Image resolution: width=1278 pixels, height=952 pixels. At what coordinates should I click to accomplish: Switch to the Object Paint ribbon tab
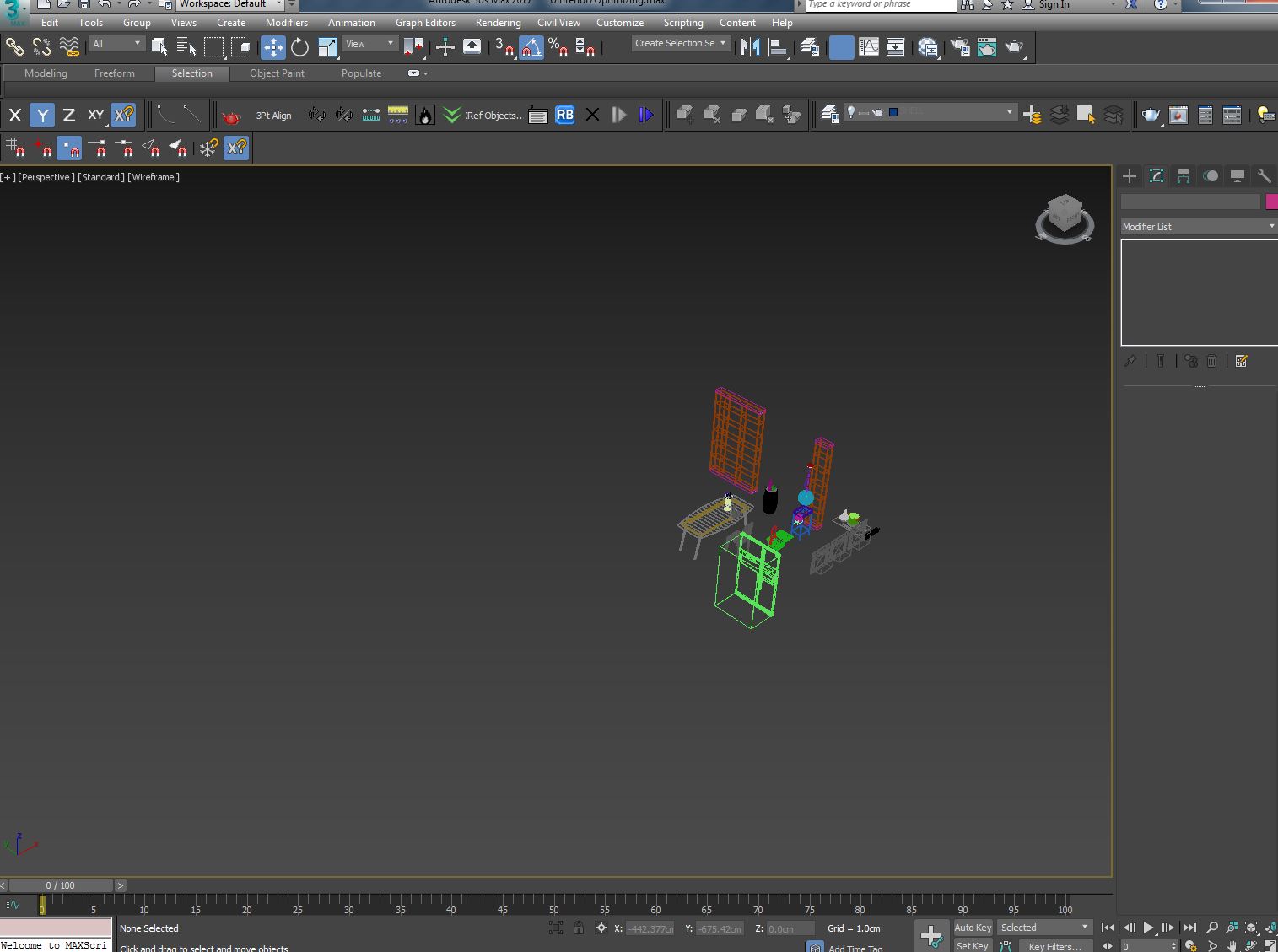tap(277, 73)
